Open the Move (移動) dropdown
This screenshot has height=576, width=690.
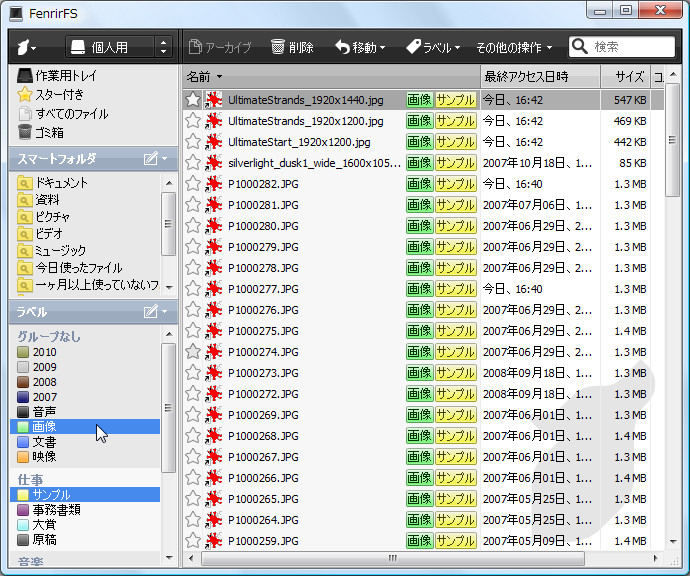pyautogui.click(x=360, y=47)
